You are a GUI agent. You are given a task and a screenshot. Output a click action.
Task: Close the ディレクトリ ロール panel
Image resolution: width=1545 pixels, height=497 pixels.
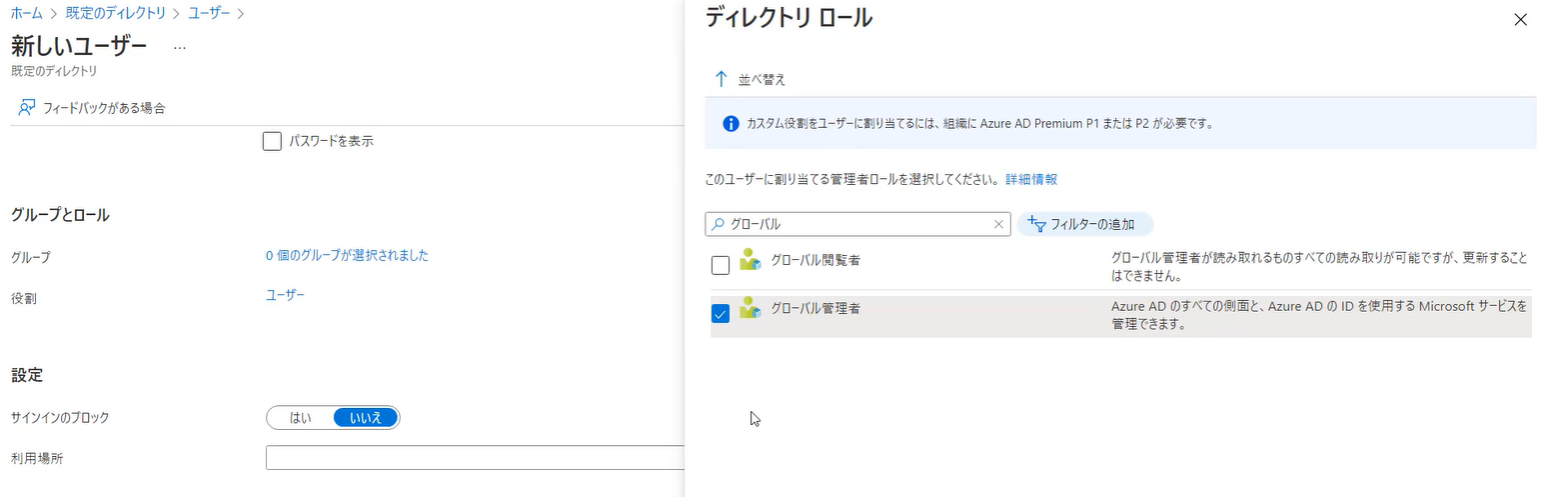[x=1521, y=19]
